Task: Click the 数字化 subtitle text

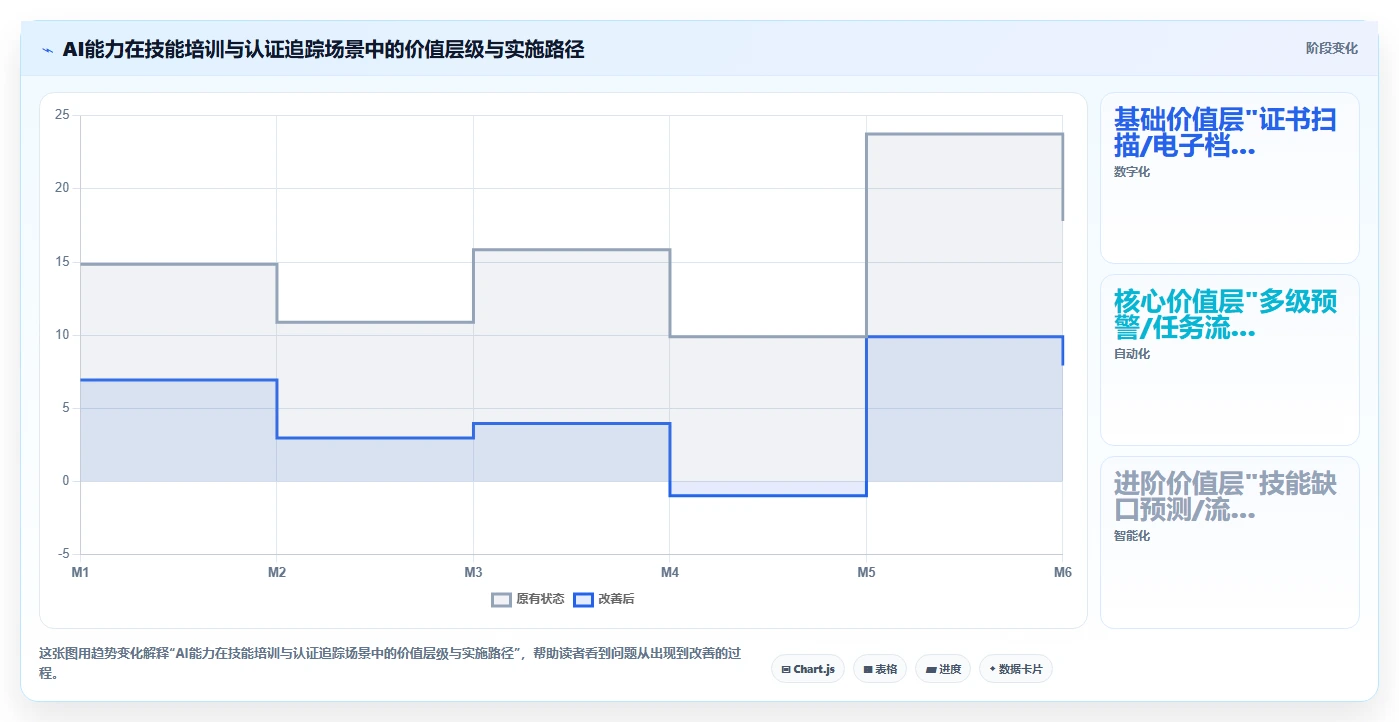Action: (1132, 172)
